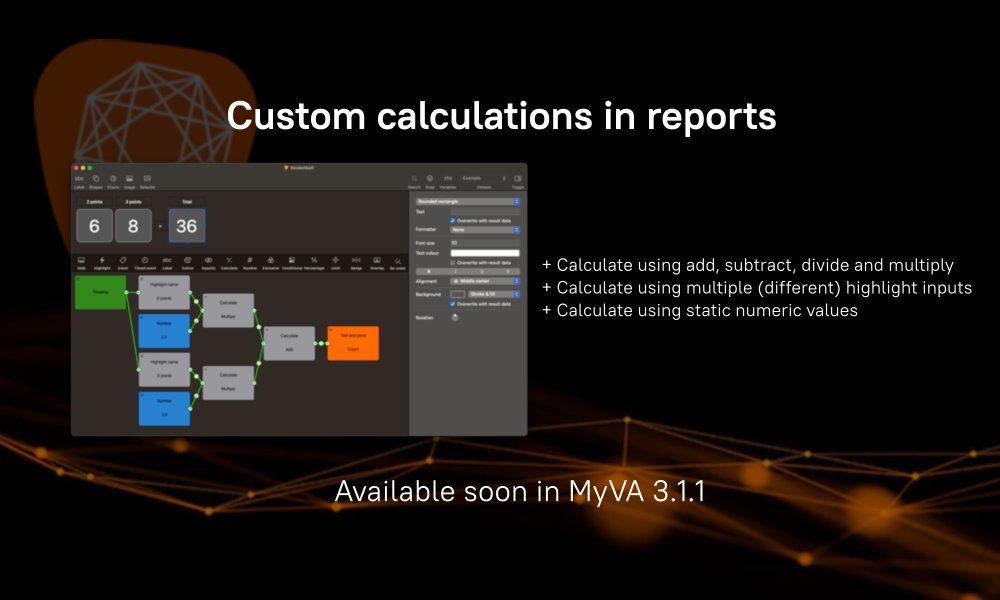Add a Highlight node from node toolbar

(102, 263)
